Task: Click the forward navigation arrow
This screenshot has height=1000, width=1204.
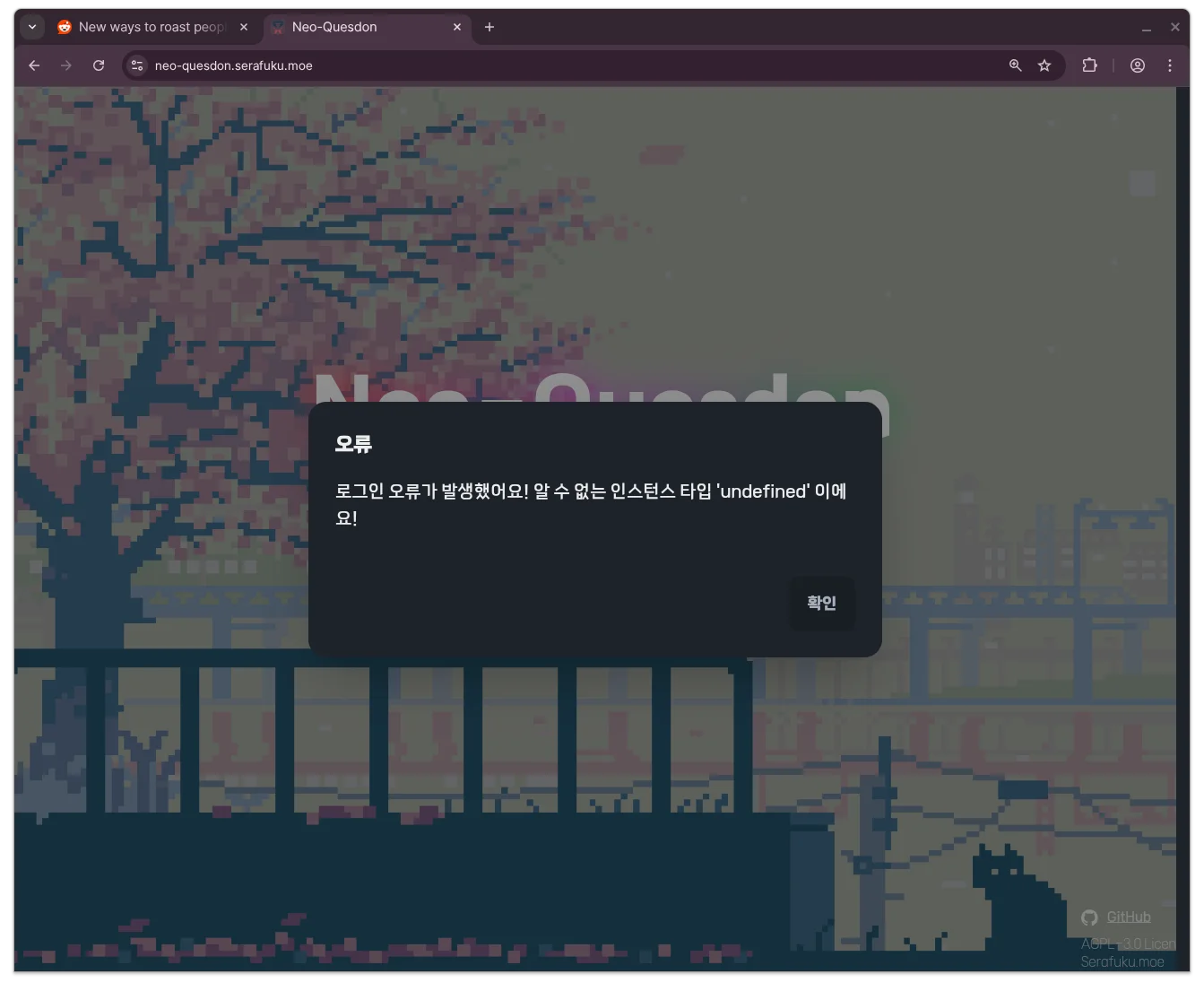Action: (66, 65)
